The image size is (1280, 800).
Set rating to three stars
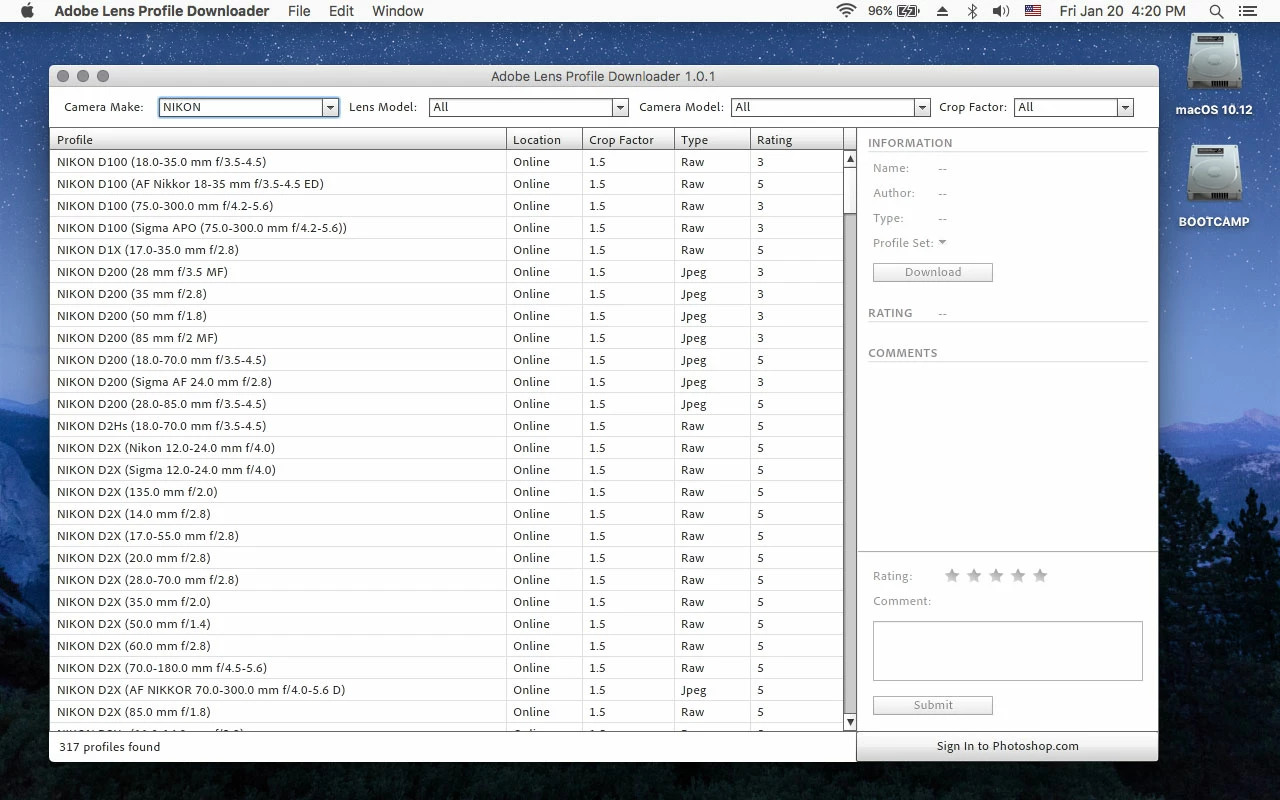pyautogui.click(x=996, y=575)
